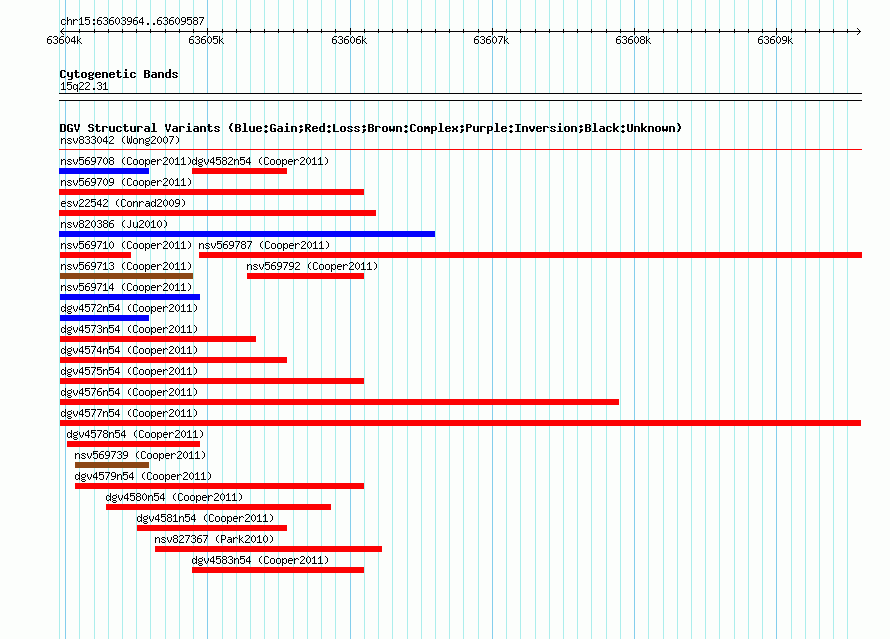
Task: Open the esv22542 (Conrad2009) label
Action: click(x=123, y=203)
